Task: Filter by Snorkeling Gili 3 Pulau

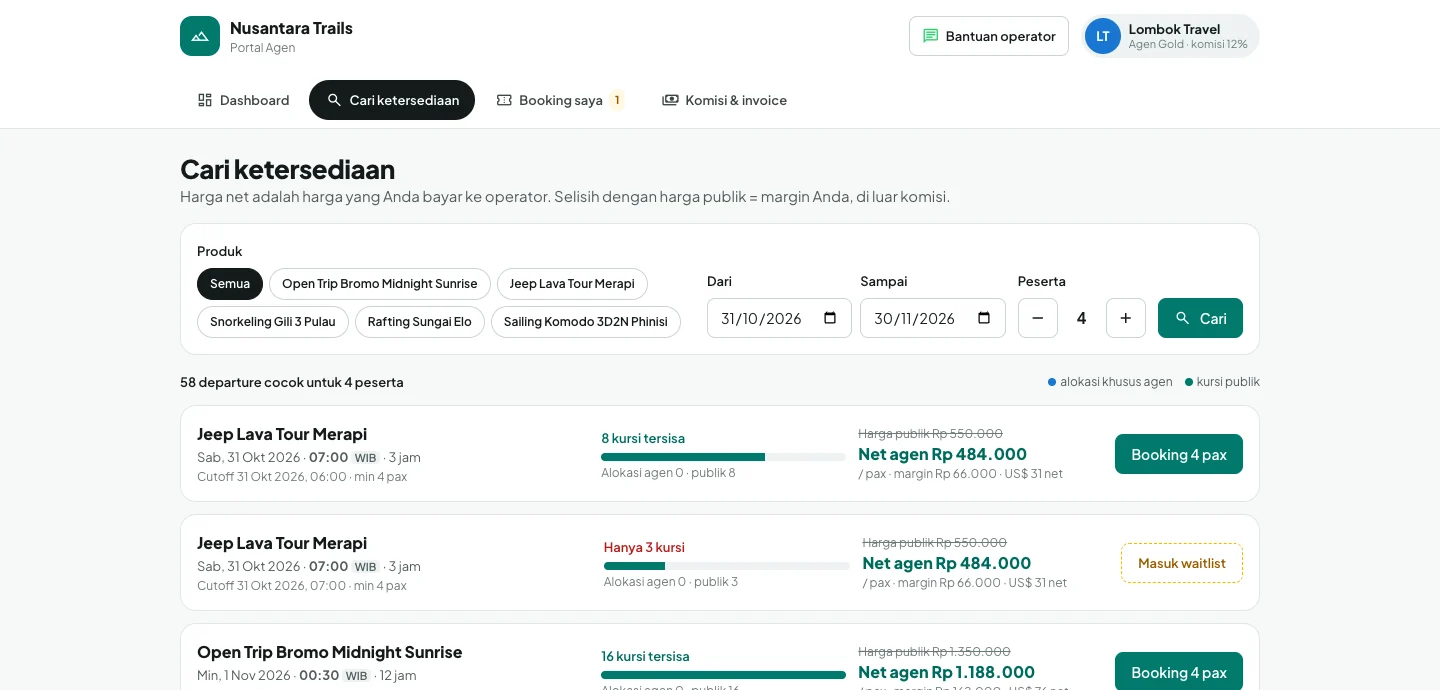Action: tap(273, 322)
